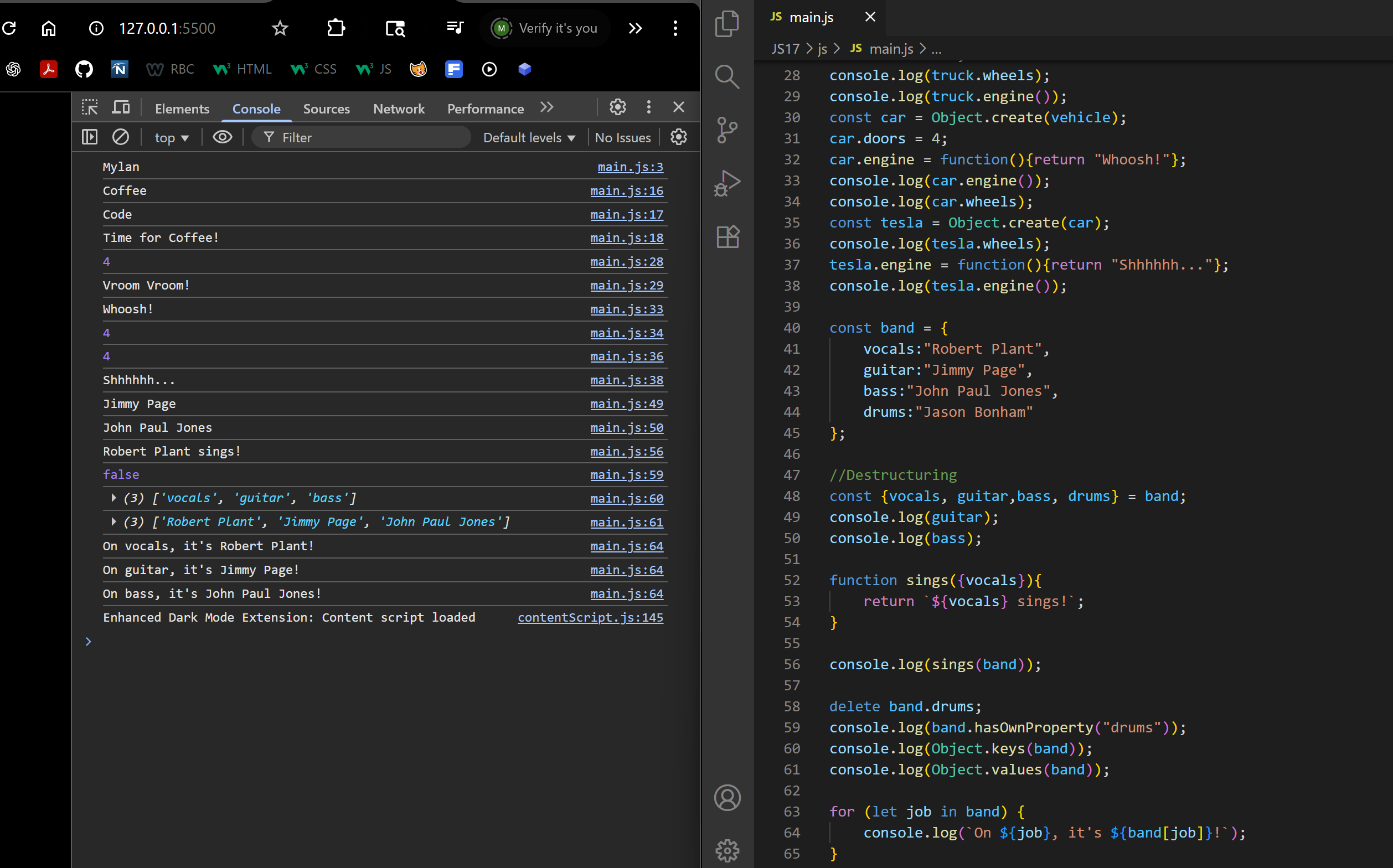Screen dimensions: 1393x868
Task: Switch to the Network tab
Action: (x=399, y=108)
